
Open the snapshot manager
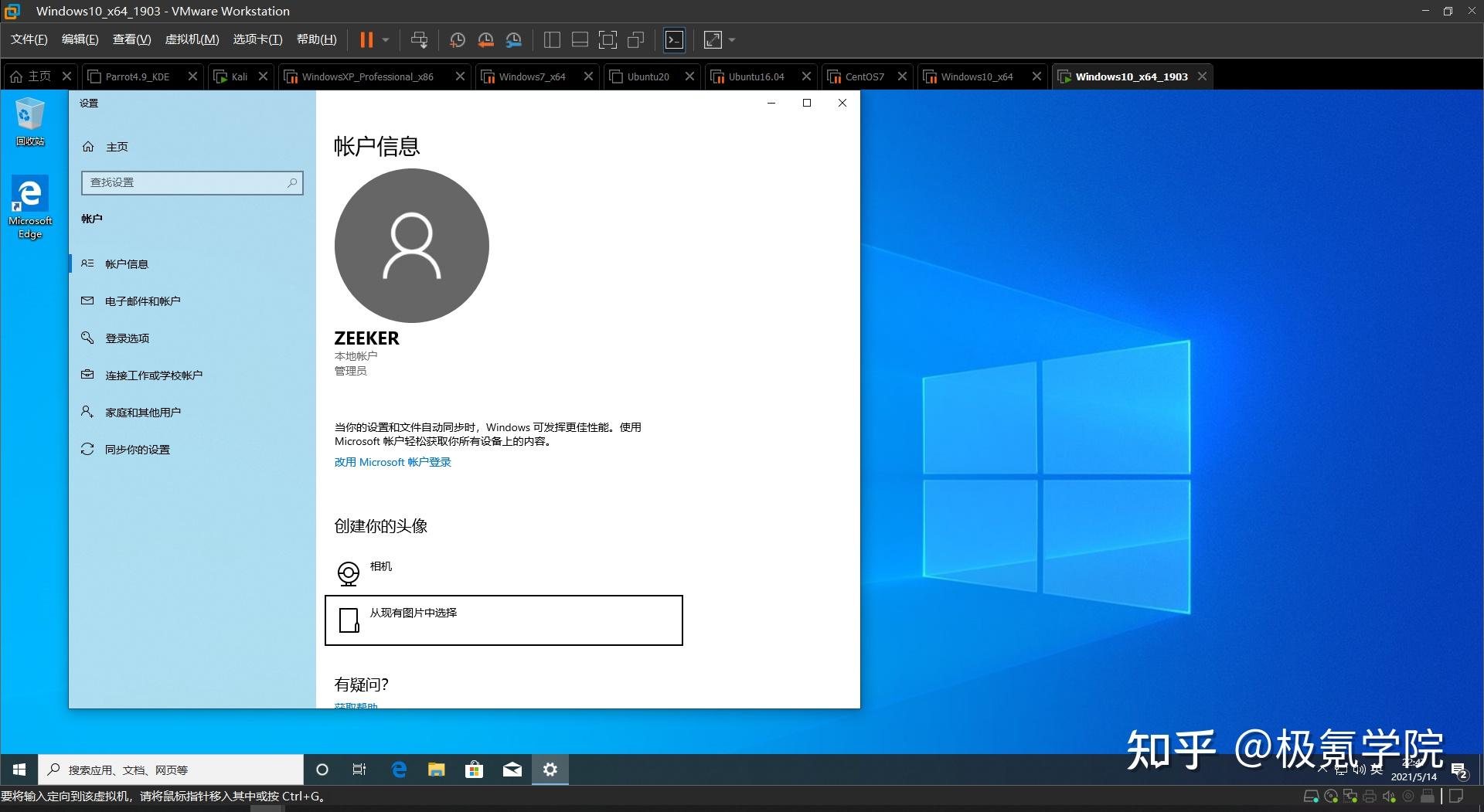(x=514, y=39)
